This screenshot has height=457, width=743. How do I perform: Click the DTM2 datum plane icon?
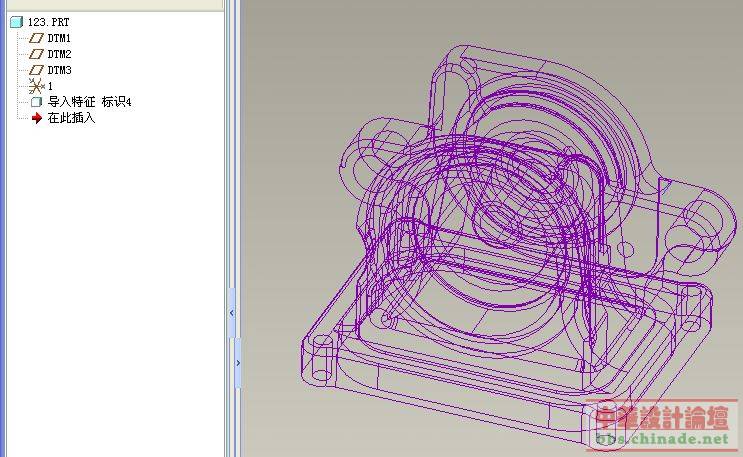click(37, 54)
